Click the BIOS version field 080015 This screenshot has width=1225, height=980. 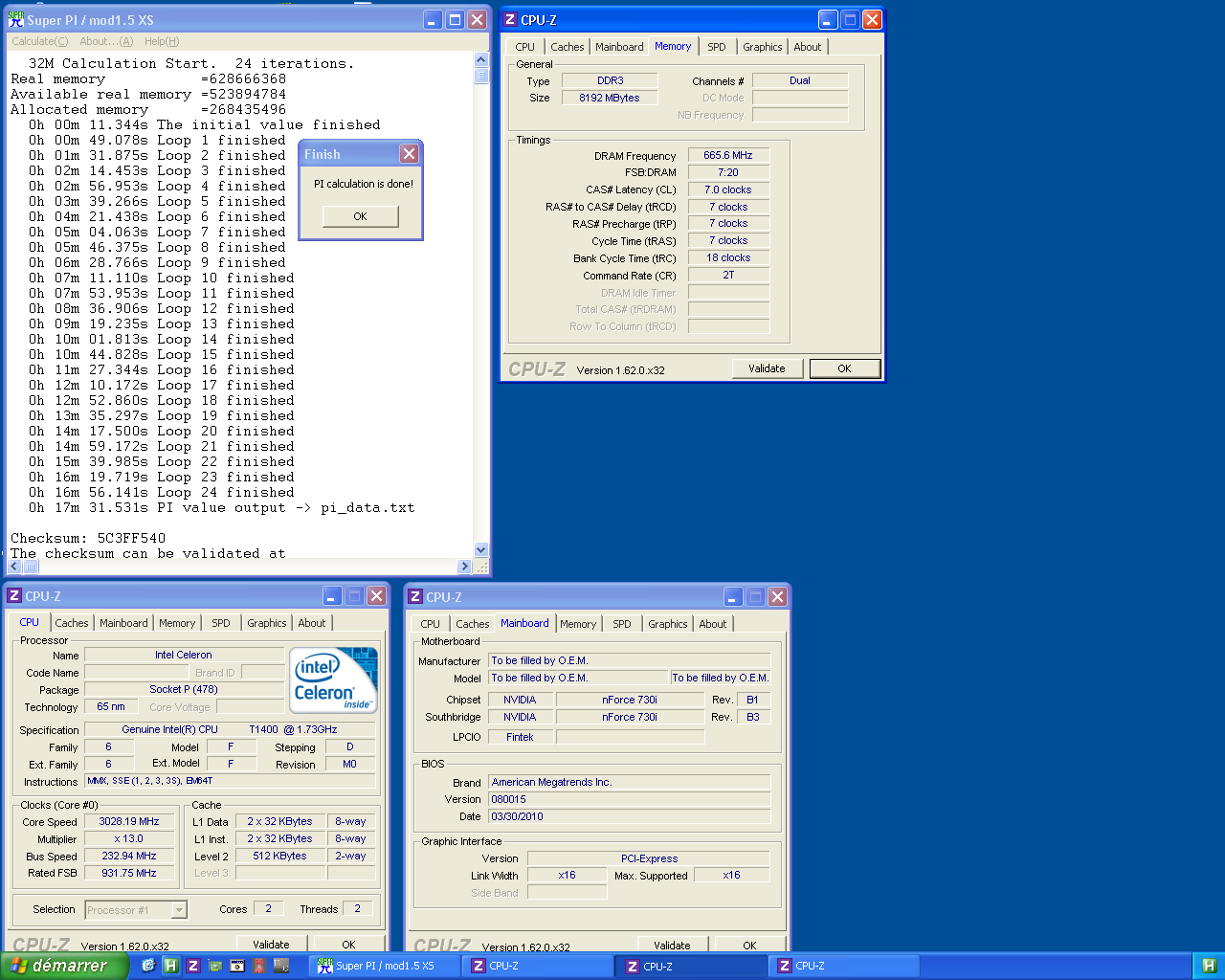pyautogui.click(x=630, y=799)
